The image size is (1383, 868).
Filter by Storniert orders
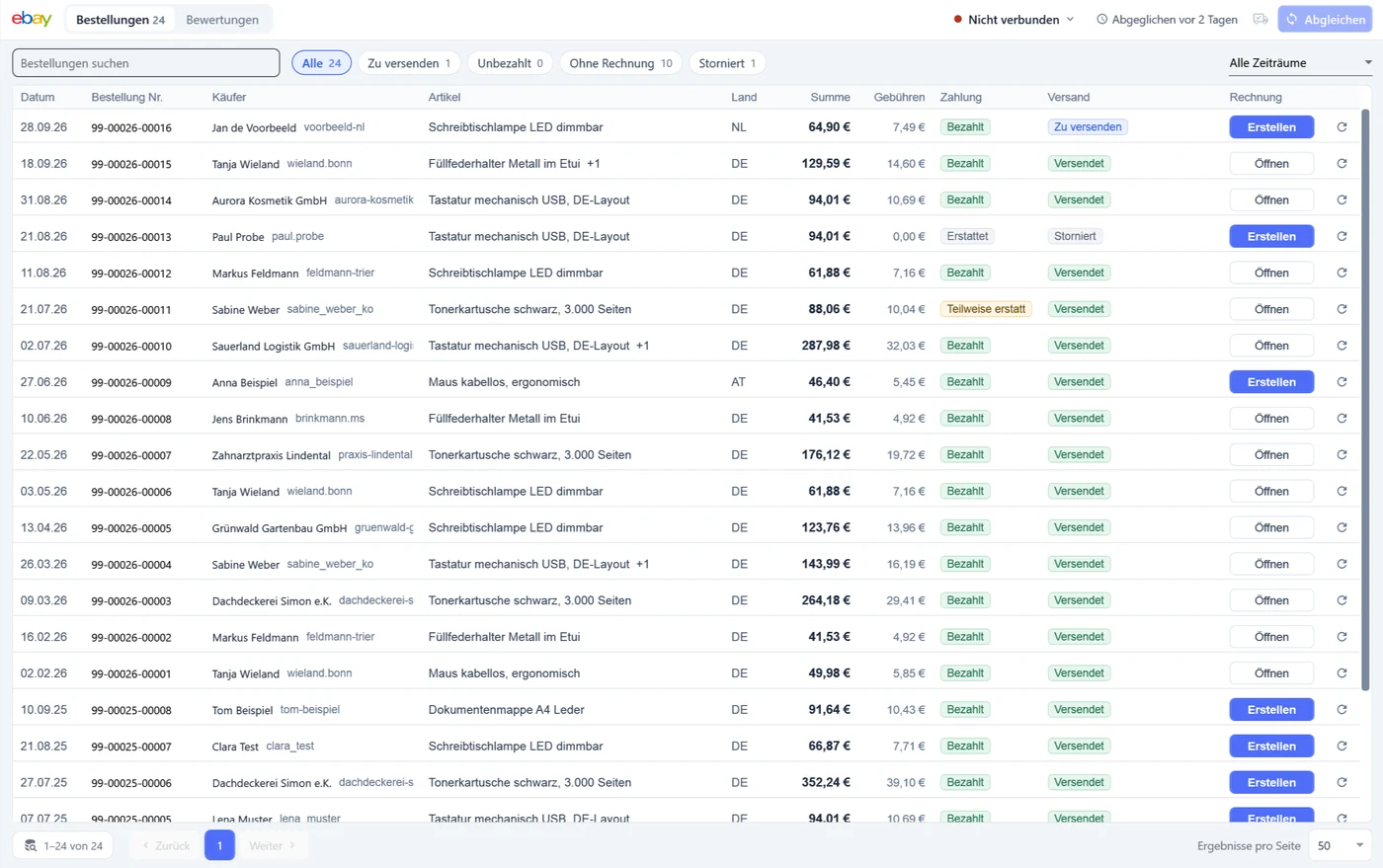(727, 63)
